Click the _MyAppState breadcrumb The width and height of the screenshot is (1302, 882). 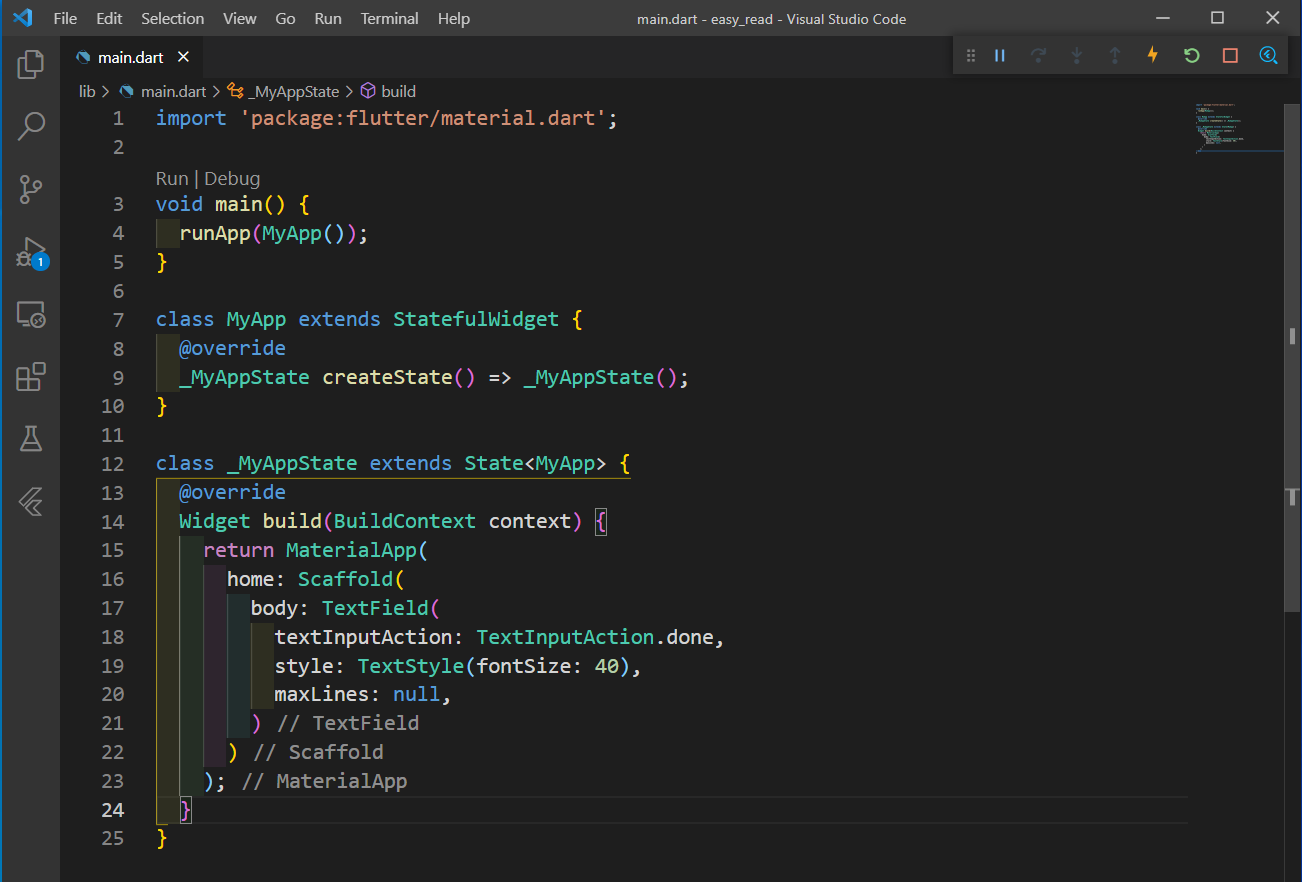(284, 91)
